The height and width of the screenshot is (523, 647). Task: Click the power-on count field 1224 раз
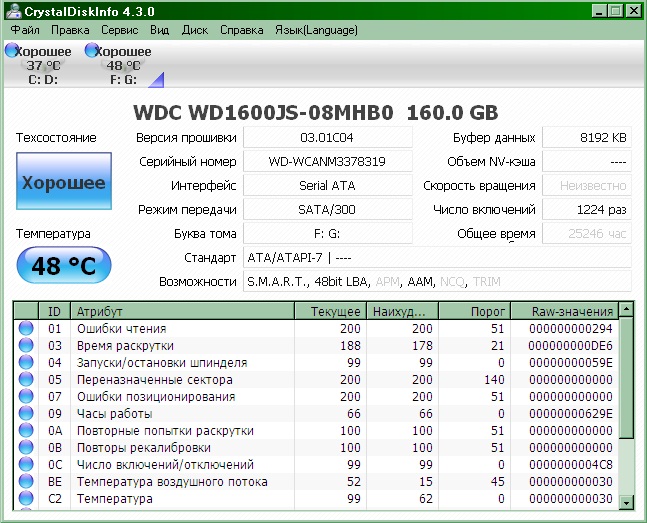pos(587,209)
